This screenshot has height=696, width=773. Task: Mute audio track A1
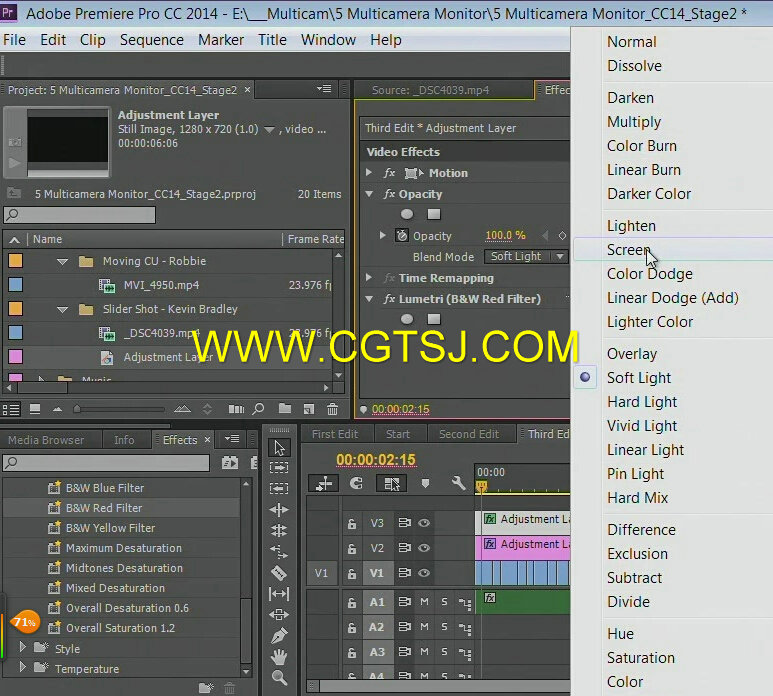424,602
